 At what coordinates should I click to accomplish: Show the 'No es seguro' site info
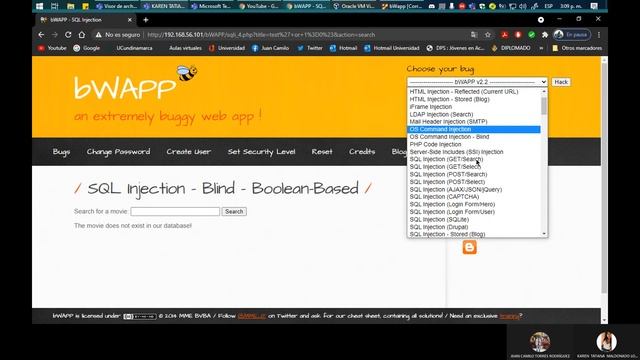pyautogui.click(x=118, y=35)
